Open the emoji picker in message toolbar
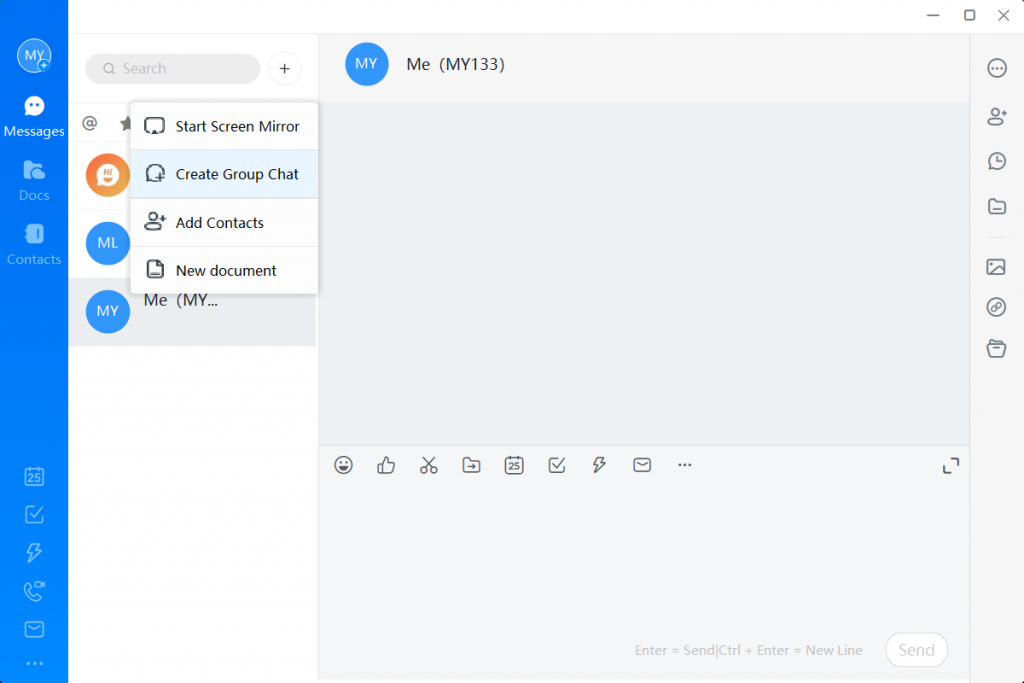 coord(343,465)
